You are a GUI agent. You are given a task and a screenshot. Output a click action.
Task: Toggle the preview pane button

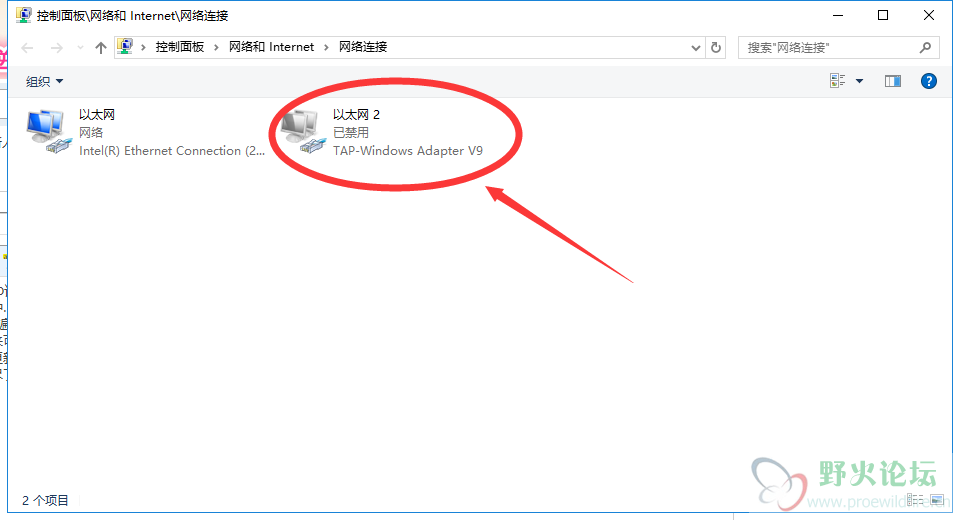coord(893,81)
